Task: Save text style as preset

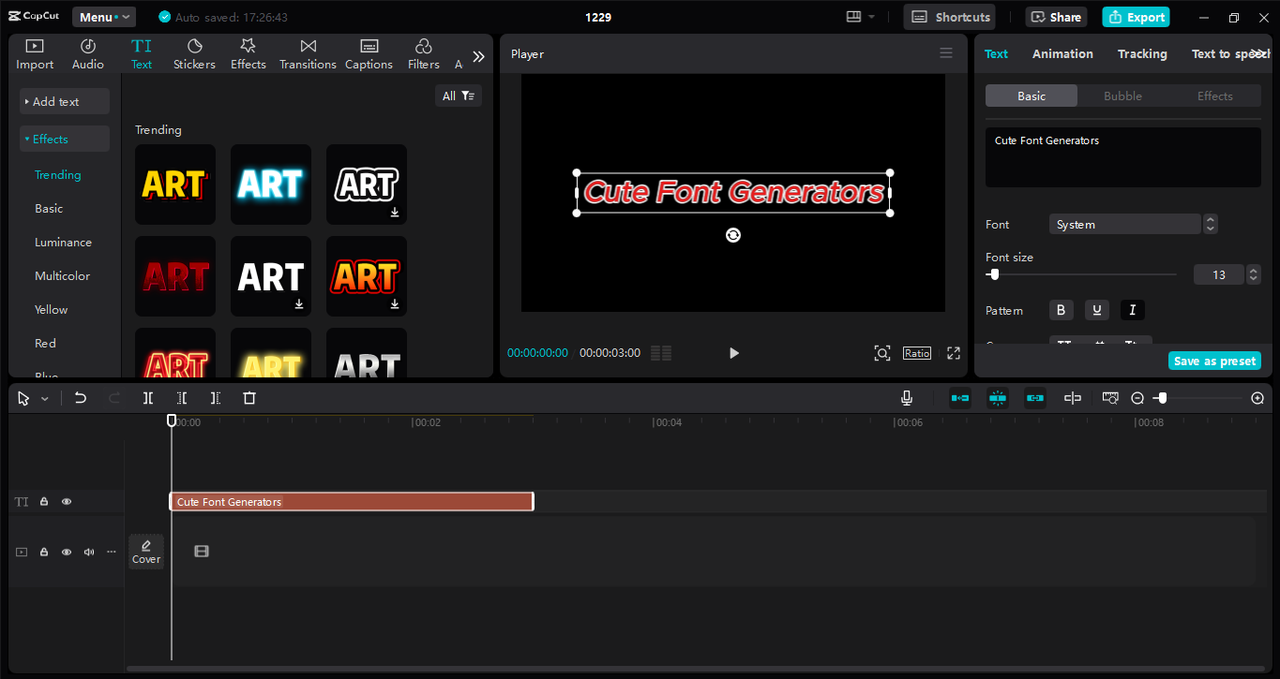Action: (x=1215, y=361)
